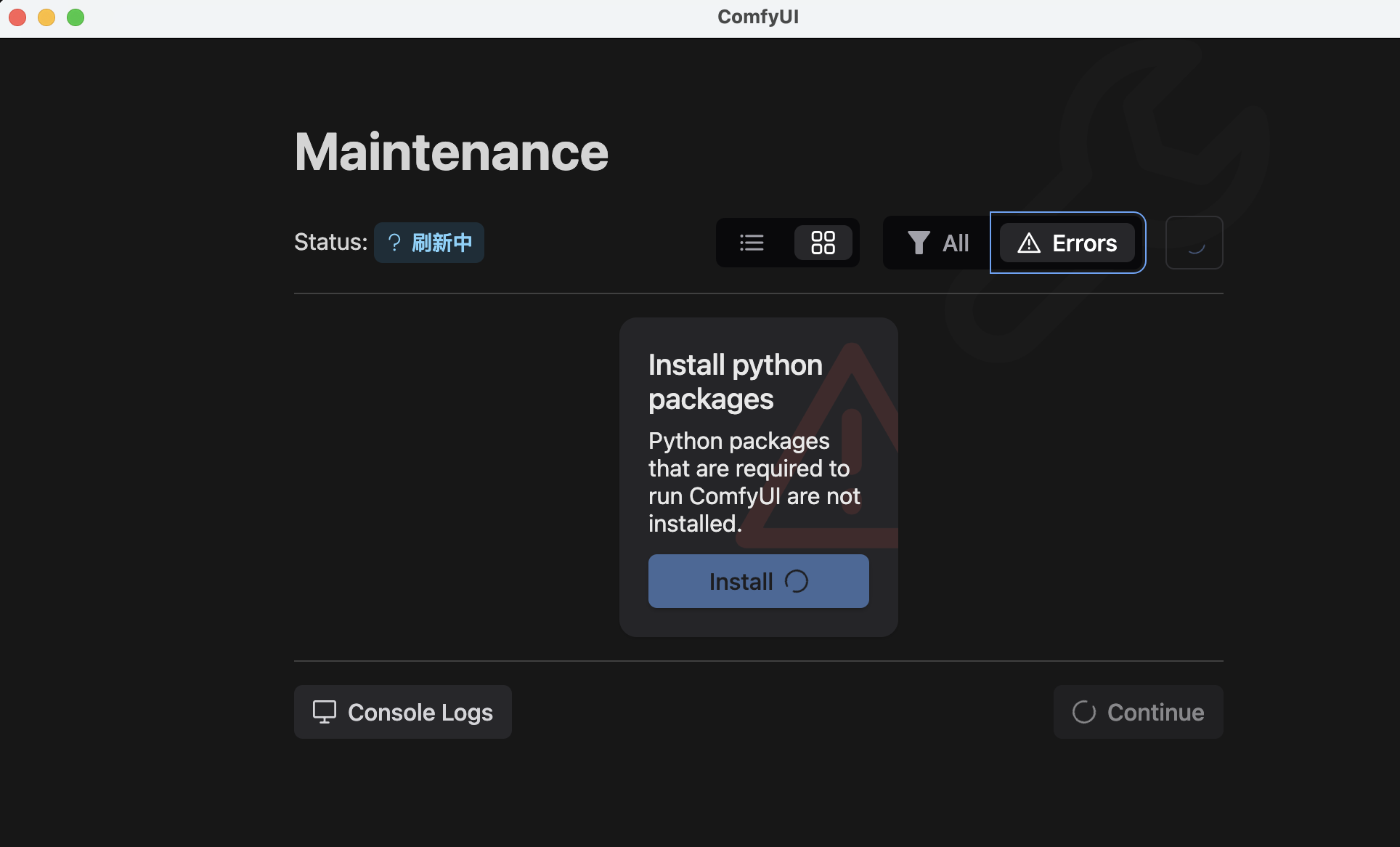The height and width of the screenshot is (847, 1400).
Task: Minimize the ComfyUI window
Action: point(46,17)
